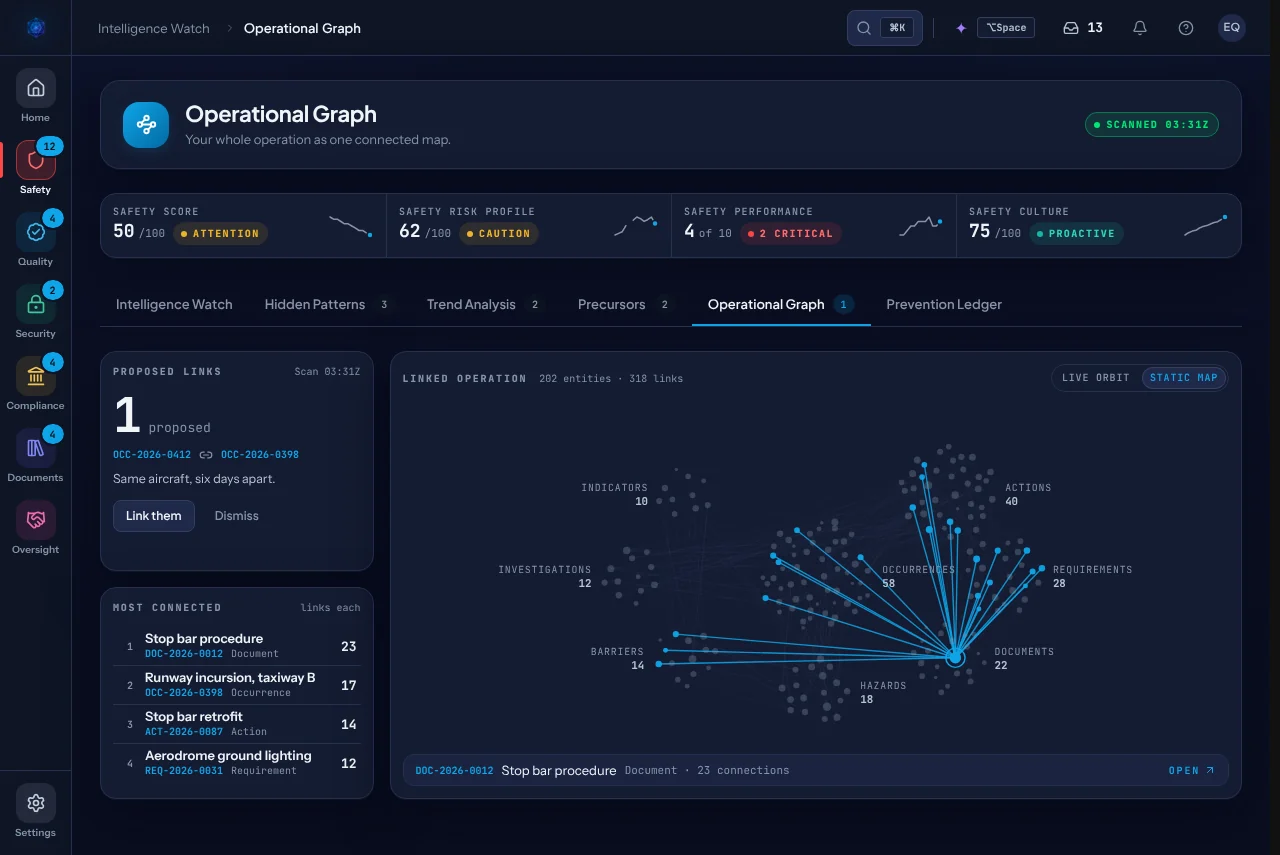Open the Trend Analysis tab
This screenshot has height=855, width=1280.
[484, 305]
